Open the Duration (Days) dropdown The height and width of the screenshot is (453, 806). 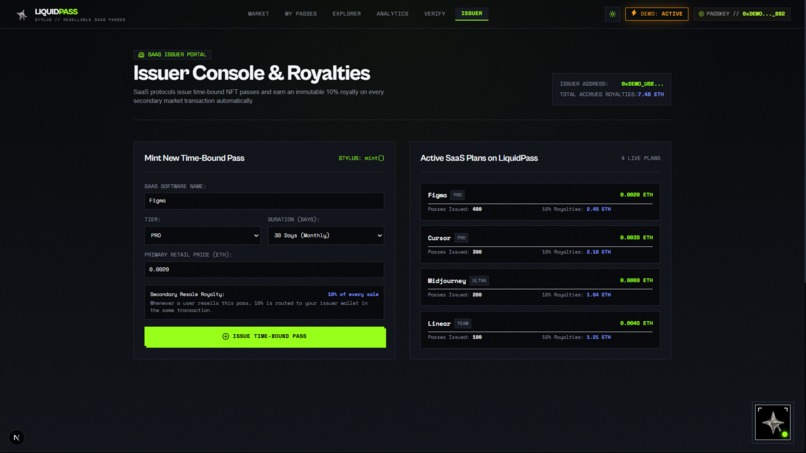tap(326, 235)
